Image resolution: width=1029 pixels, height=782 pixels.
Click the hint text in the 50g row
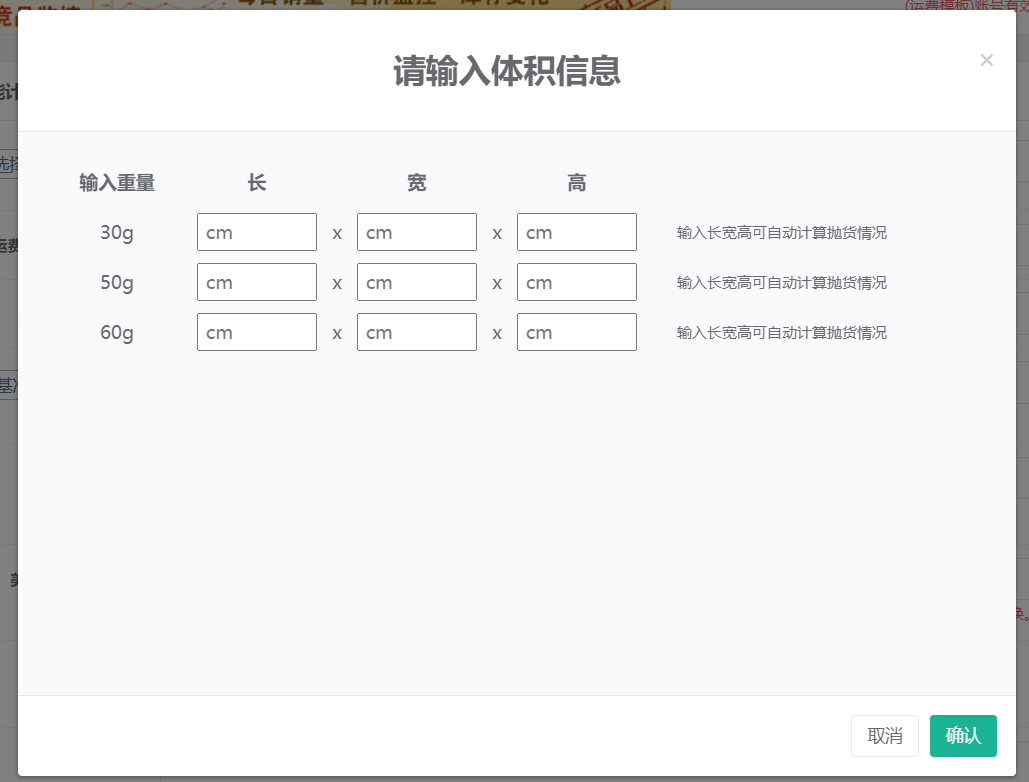782,283
